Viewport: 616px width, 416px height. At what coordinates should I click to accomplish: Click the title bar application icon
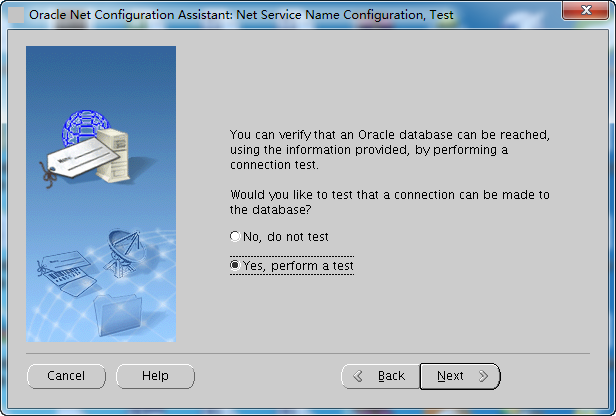pyautogui.click(x=16, y=15)
